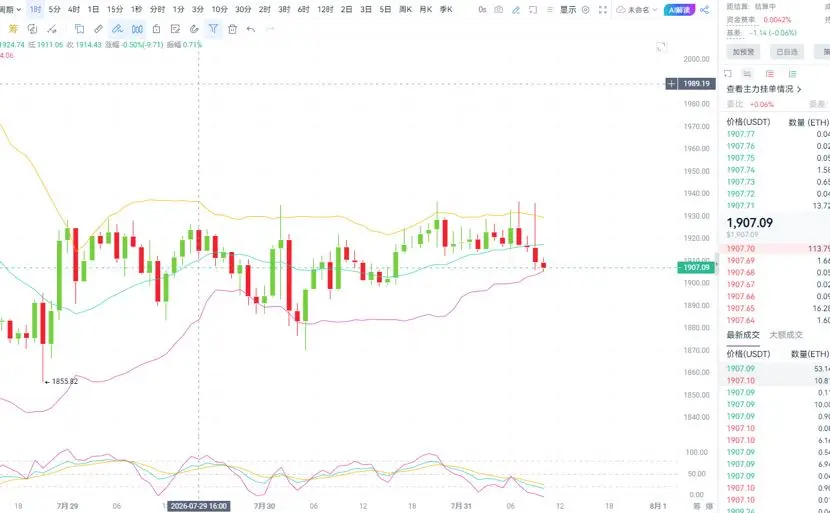Select the 月K timeframe

[x=426, y=10]
